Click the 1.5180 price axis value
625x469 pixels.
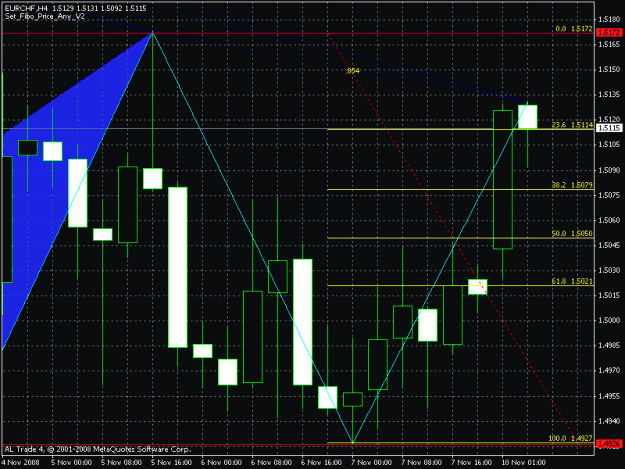(609, 19)
